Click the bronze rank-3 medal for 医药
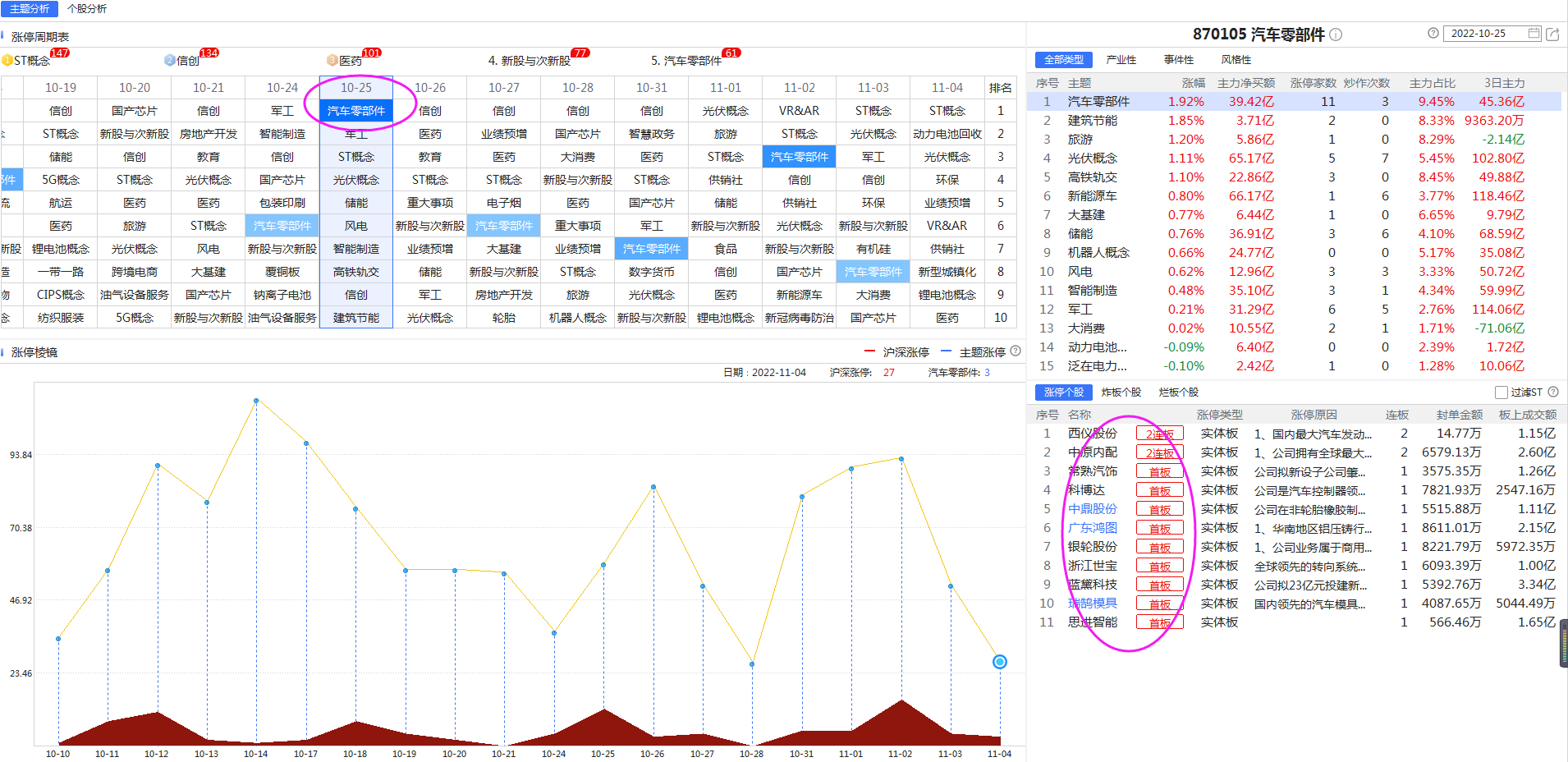This screenshot has width=1568, height=762. (332, 60)
